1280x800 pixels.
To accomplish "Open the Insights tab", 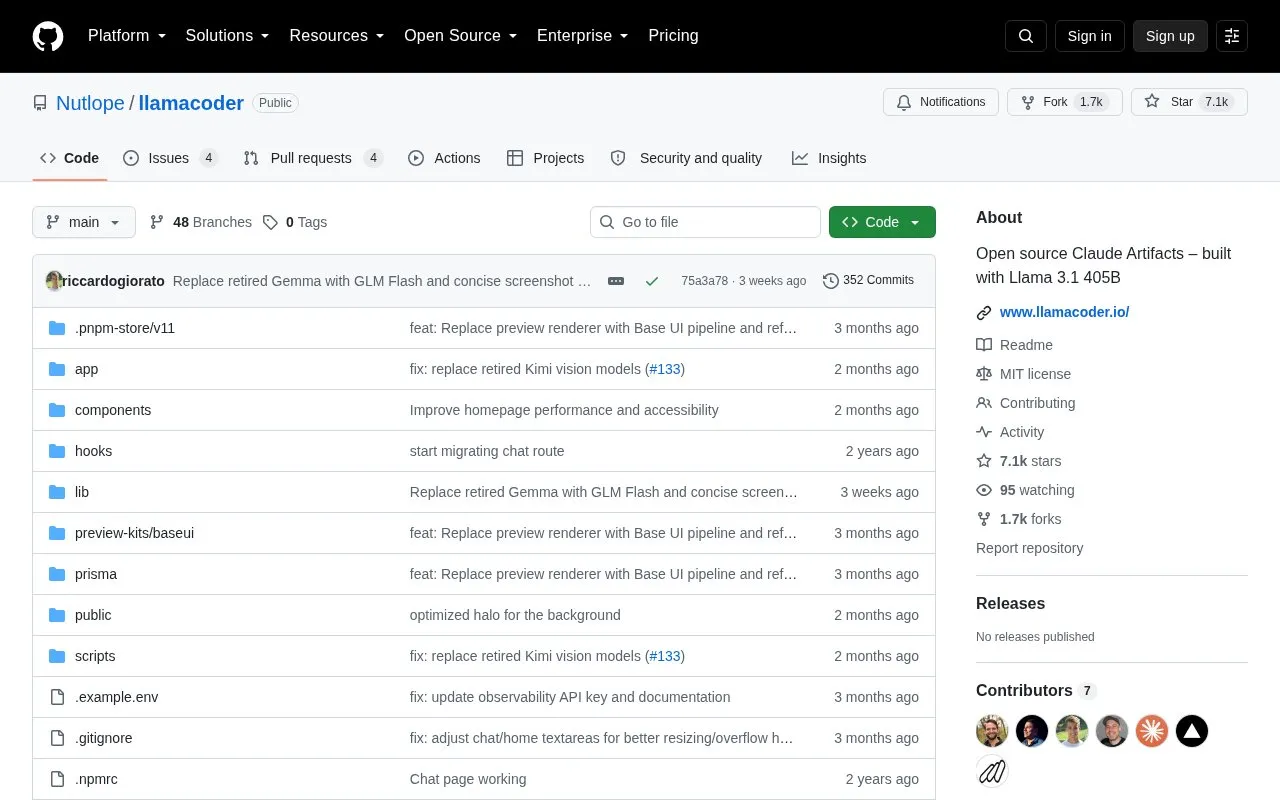I will coord(829,158).
